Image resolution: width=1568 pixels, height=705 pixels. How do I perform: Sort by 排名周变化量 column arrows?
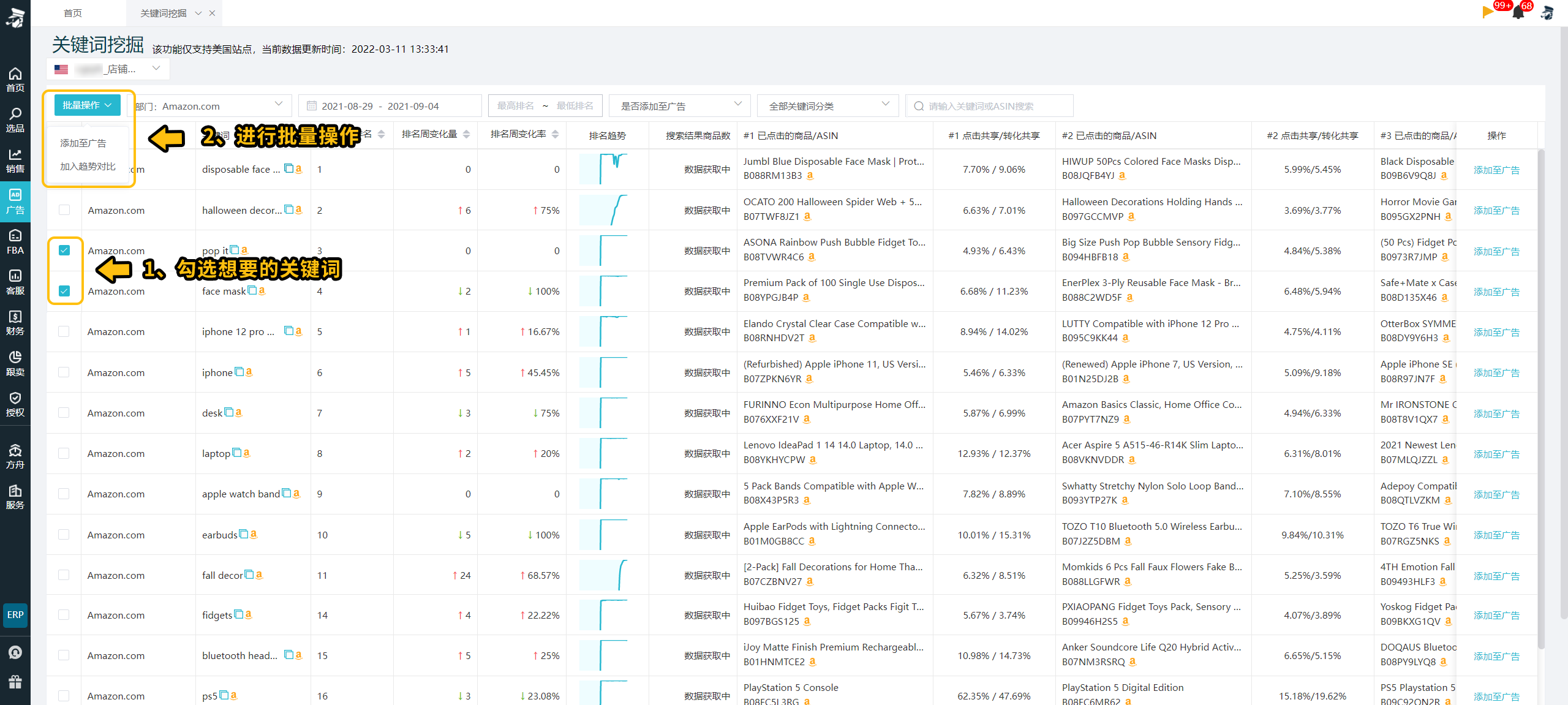click(x=467, y=134)
